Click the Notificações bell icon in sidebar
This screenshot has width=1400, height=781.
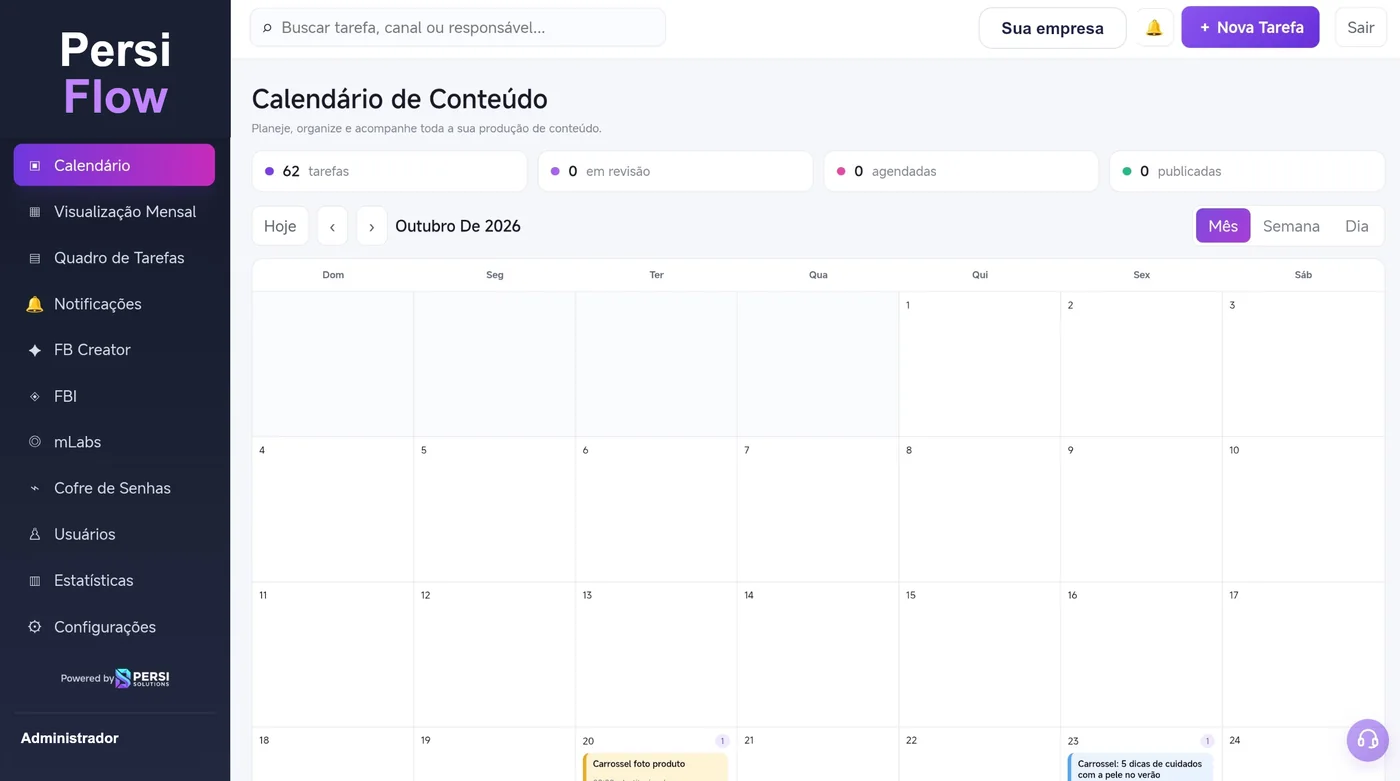tap(35, 304)
